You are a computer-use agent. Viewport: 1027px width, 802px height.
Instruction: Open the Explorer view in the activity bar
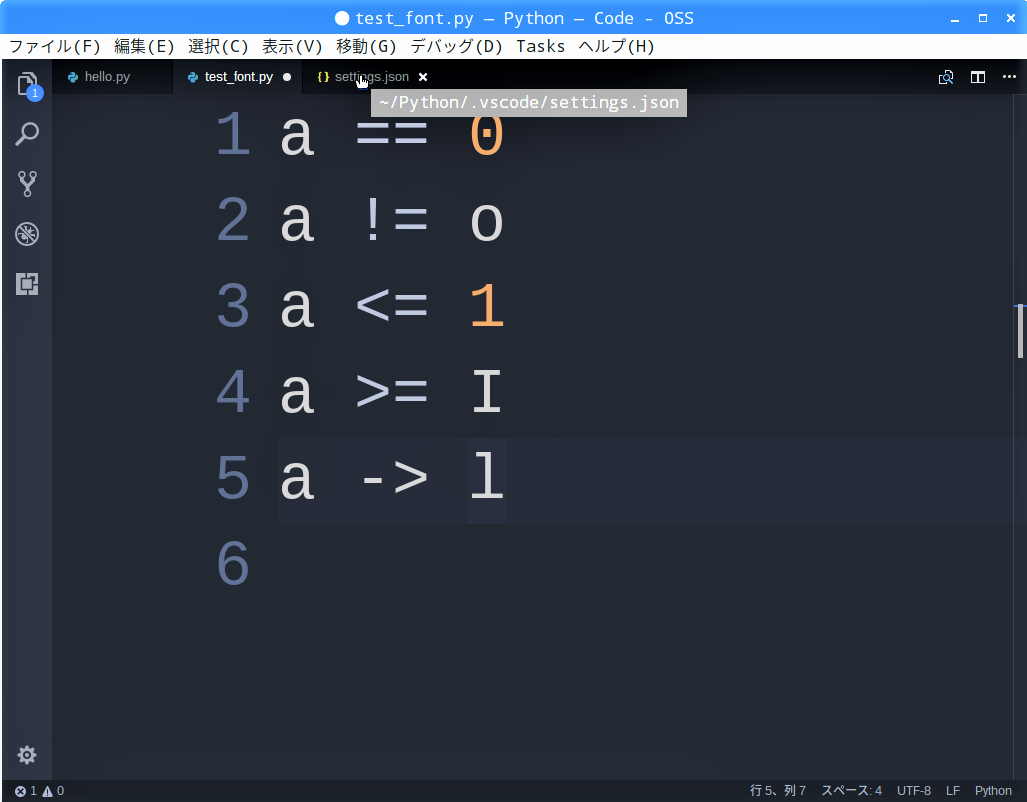[28, 84]
